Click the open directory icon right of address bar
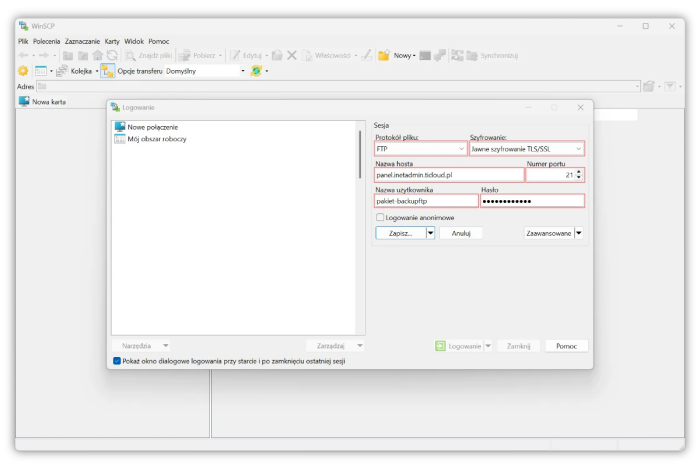The image size is (700, 469). [x=649, y=86]
